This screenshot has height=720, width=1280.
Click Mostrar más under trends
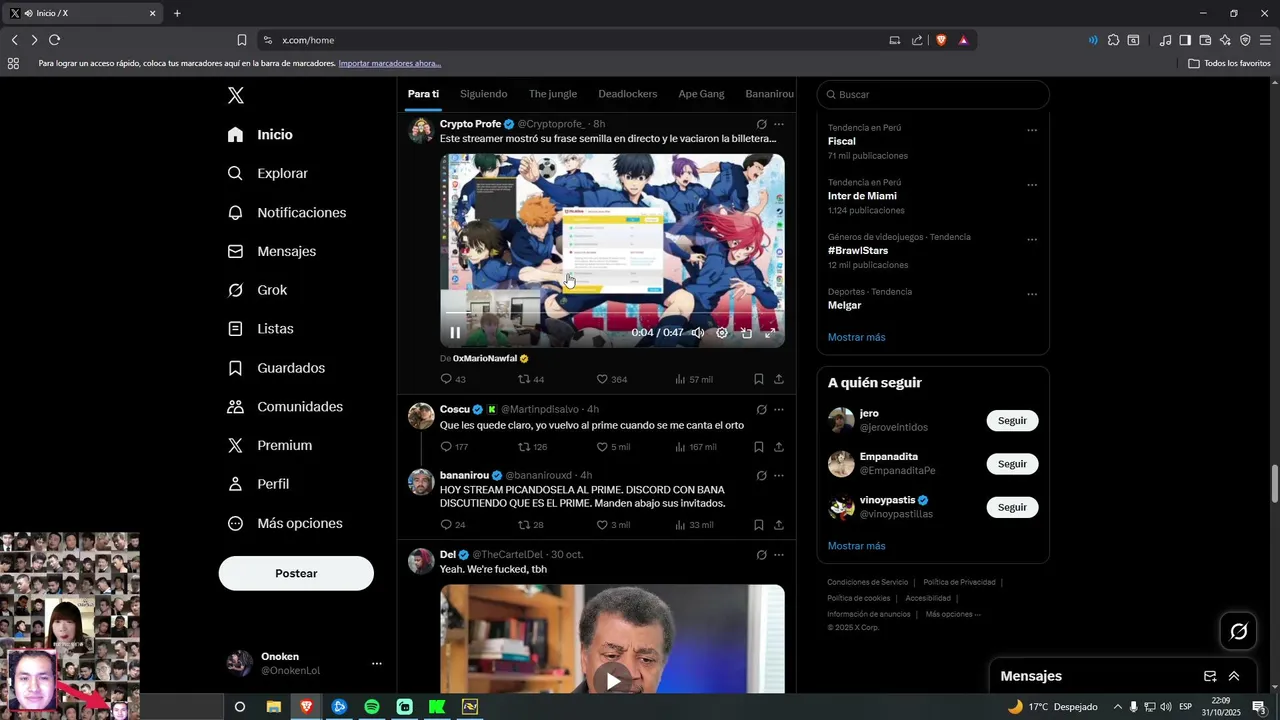(x=857, y=337)
